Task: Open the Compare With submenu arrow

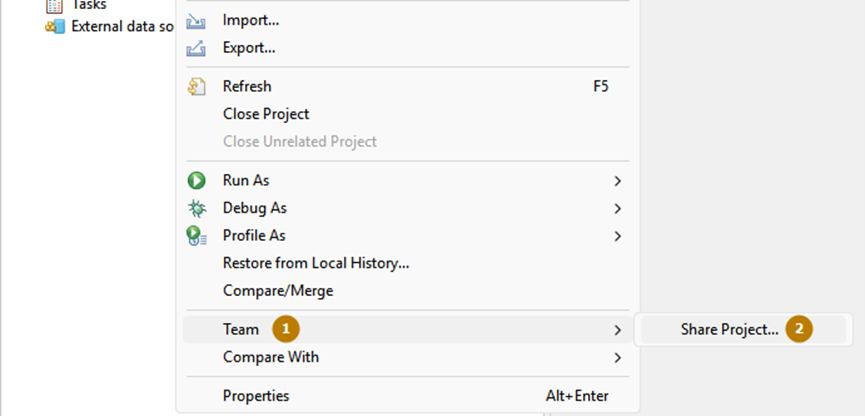Action: pyautogui.click(x=618, y=357)
